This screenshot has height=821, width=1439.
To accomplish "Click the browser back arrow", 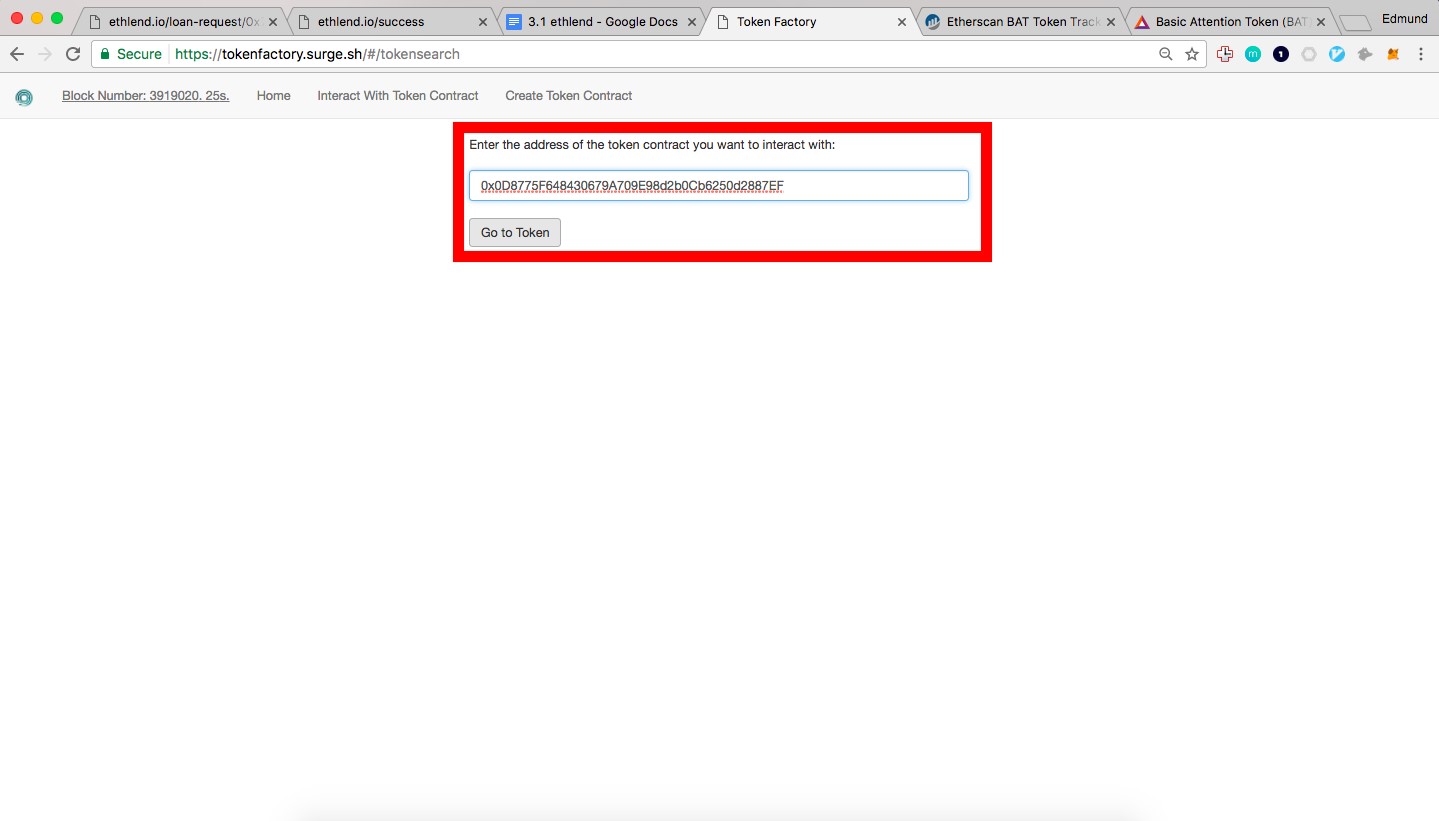I will tap(17, 54).
